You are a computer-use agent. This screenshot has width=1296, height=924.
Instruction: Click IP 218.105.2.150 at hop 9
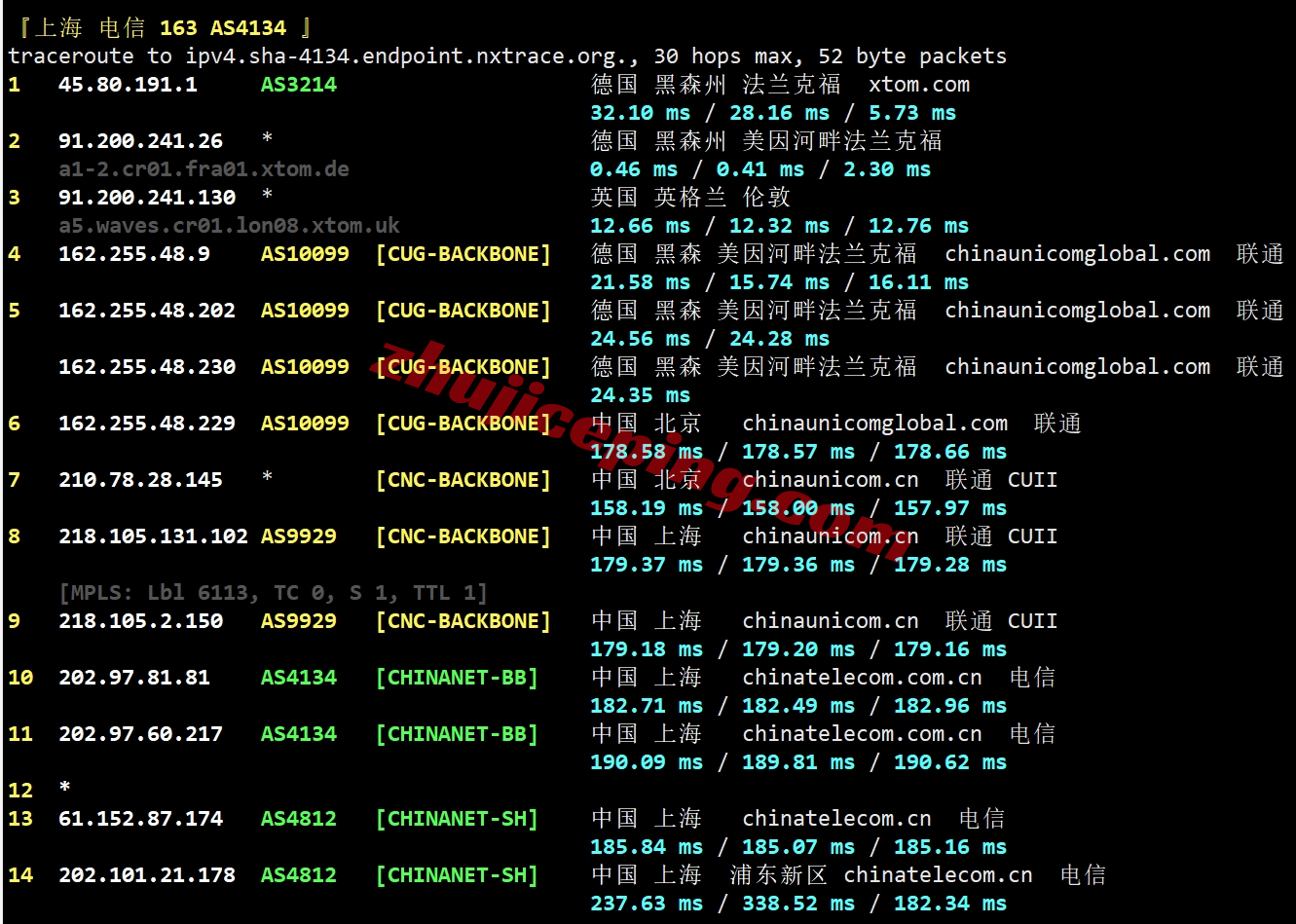click(140, 621)
